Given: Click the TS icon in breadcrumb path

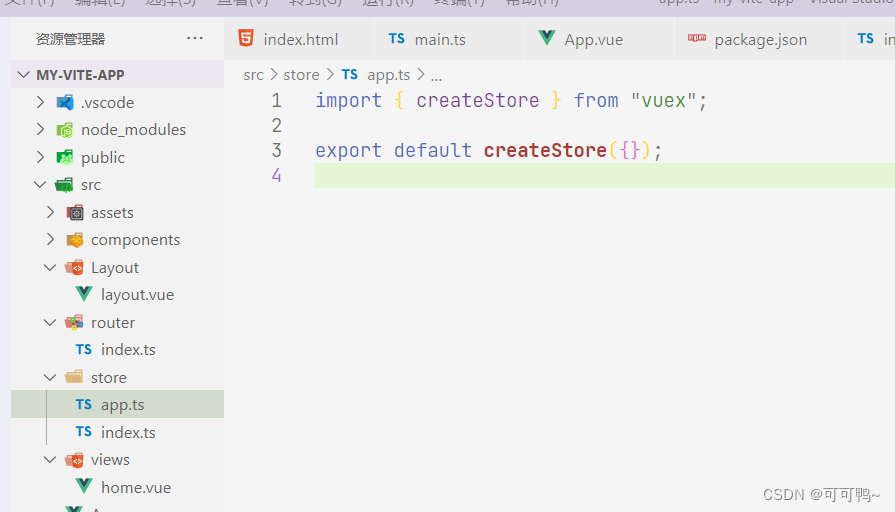Looking at the screenshot, I should (x=349, y=74).
